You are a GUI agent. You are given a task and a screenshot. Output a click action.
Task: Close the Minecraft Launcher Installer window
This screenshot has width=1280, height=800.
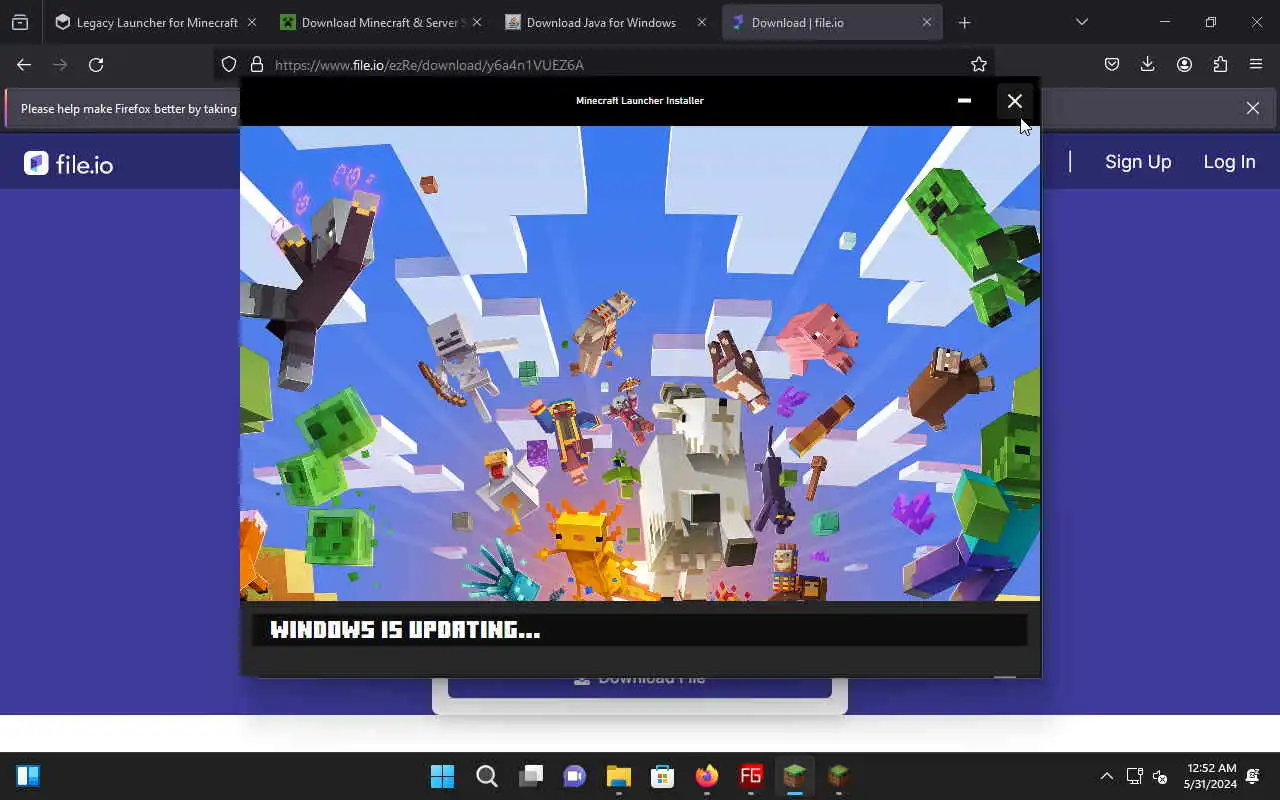pos(1015,100)
